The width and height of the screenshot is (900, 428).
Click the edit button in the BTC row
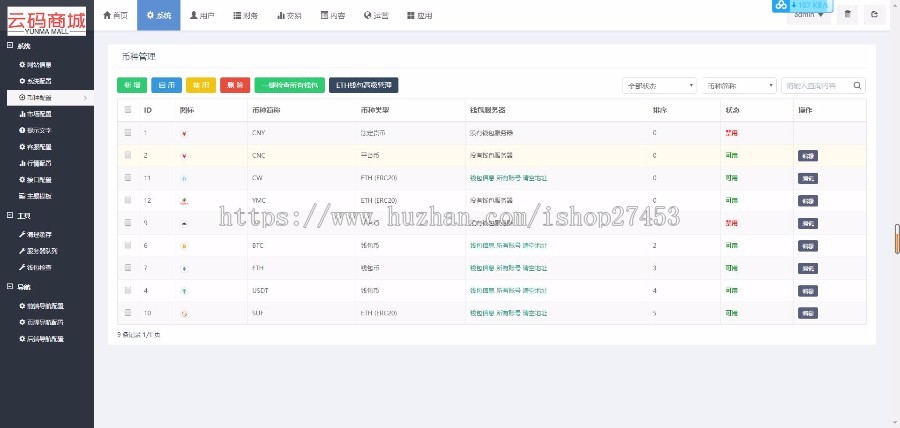[x=808, y=246]
